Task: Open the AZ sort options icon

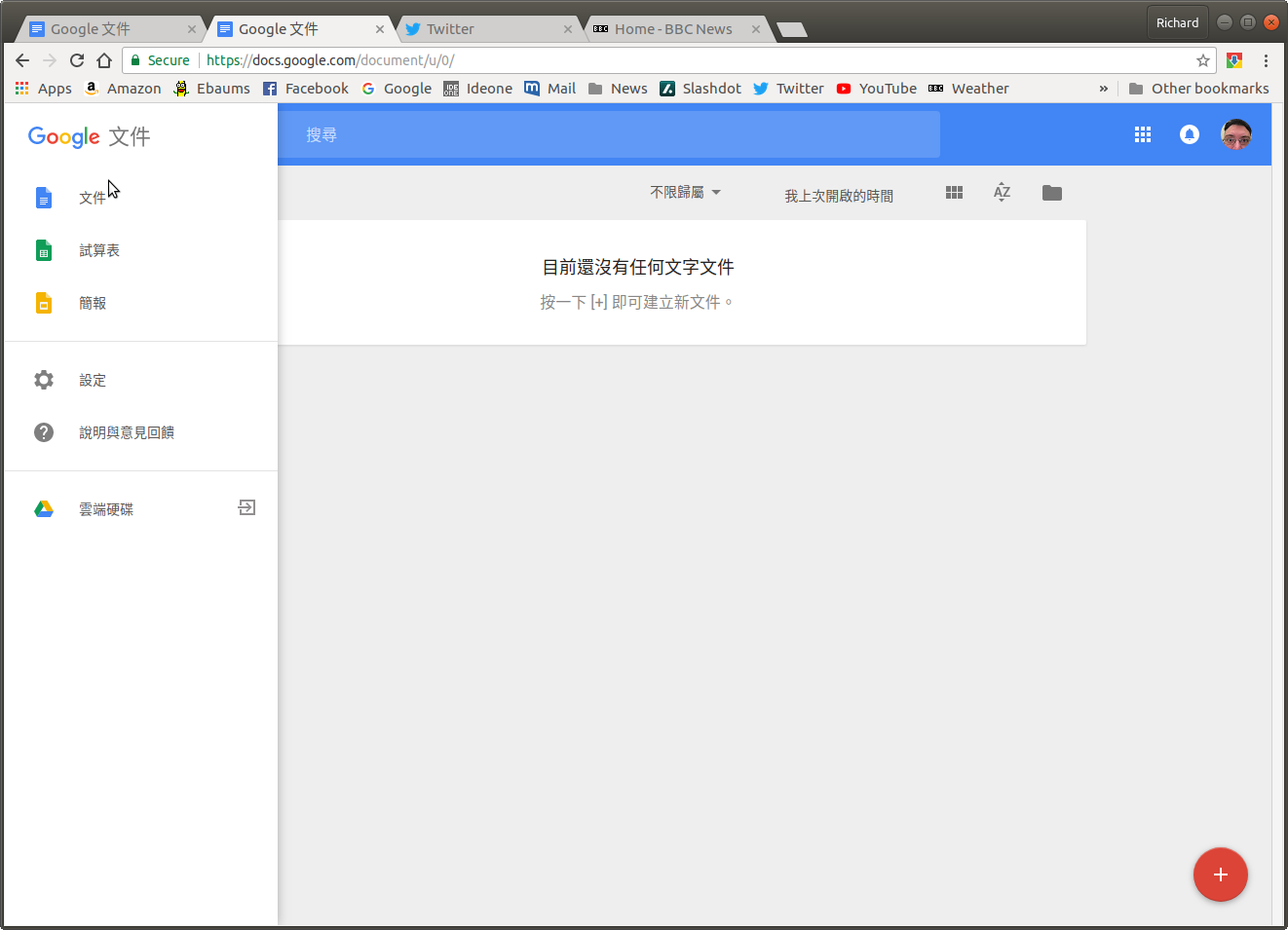Action: (1002, 192)
